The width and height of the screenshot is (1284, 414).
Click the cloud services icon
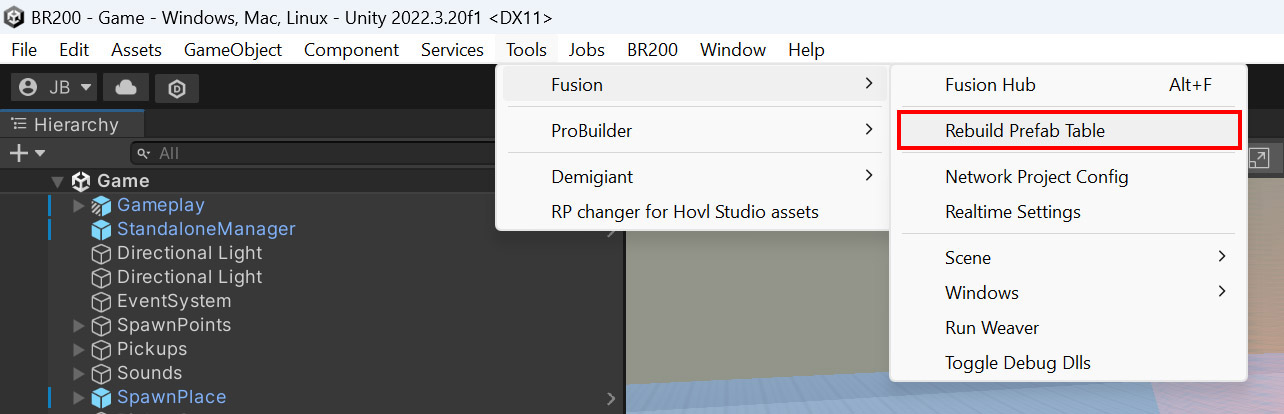(126, 88)
